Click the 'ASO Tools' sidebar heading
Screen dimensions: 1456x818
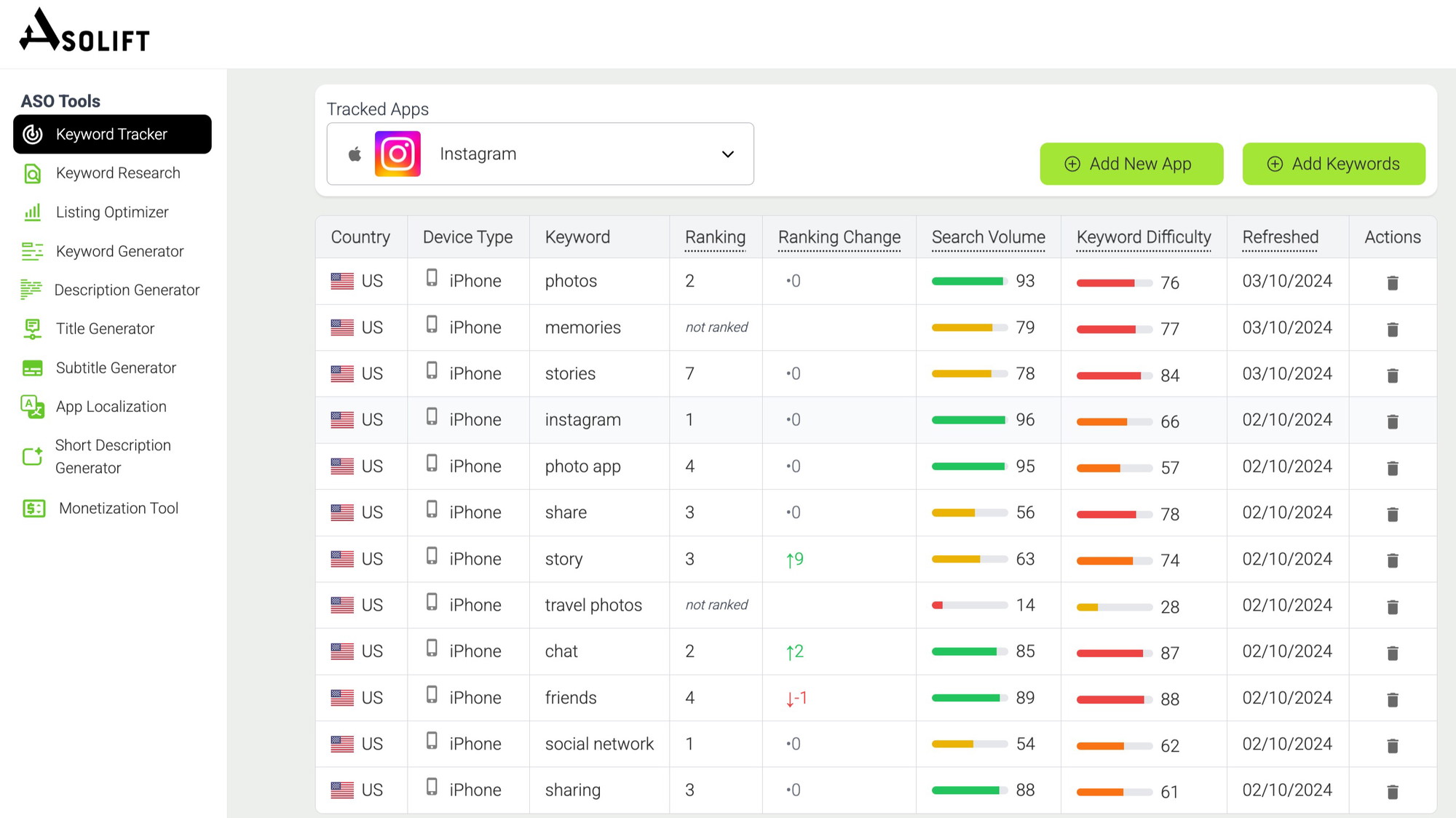tap(60, 101)
